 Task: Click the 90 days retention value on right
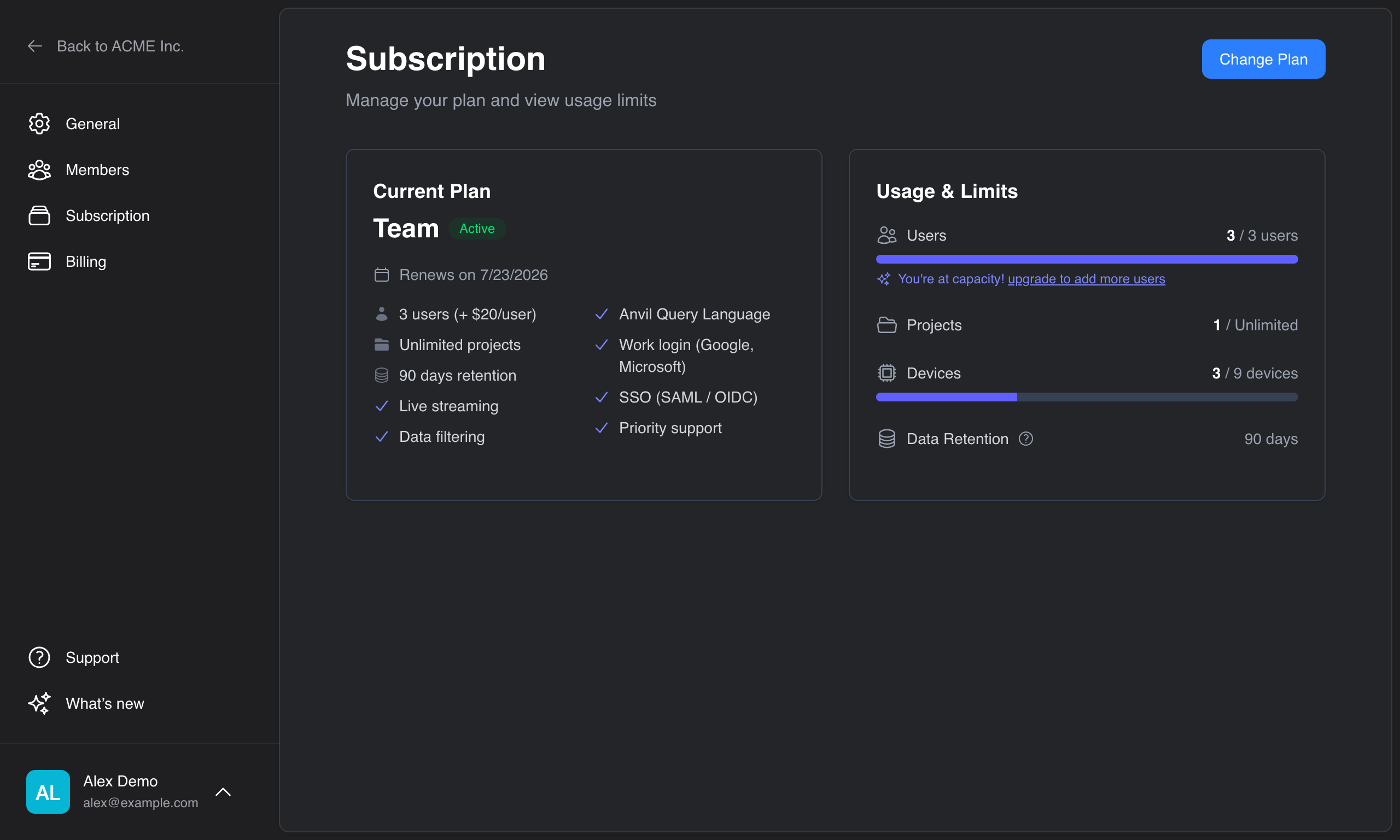pos(1271,439)
